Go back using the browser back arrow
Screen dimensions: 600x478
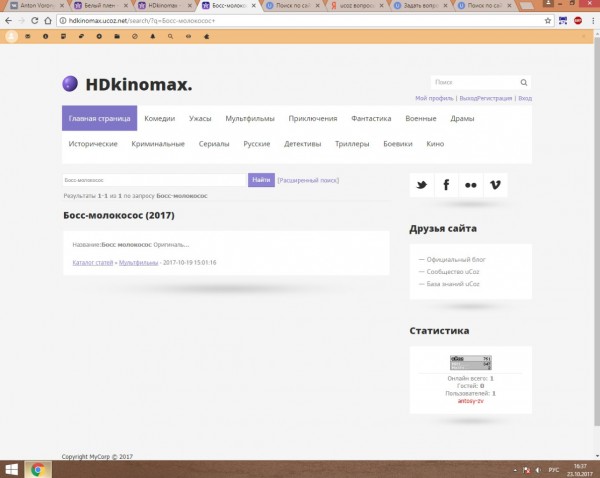[x=8, y=21]
